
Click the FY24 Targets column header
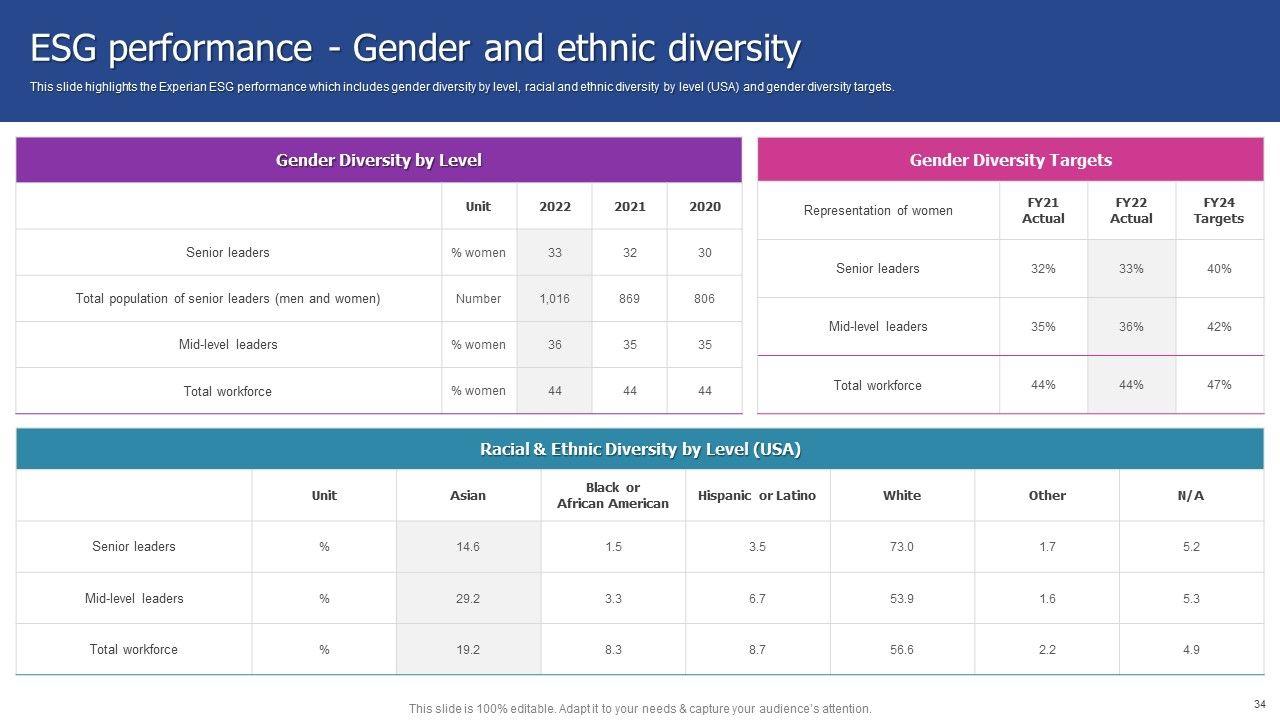pyautogui.click(x=1218, y=210)
